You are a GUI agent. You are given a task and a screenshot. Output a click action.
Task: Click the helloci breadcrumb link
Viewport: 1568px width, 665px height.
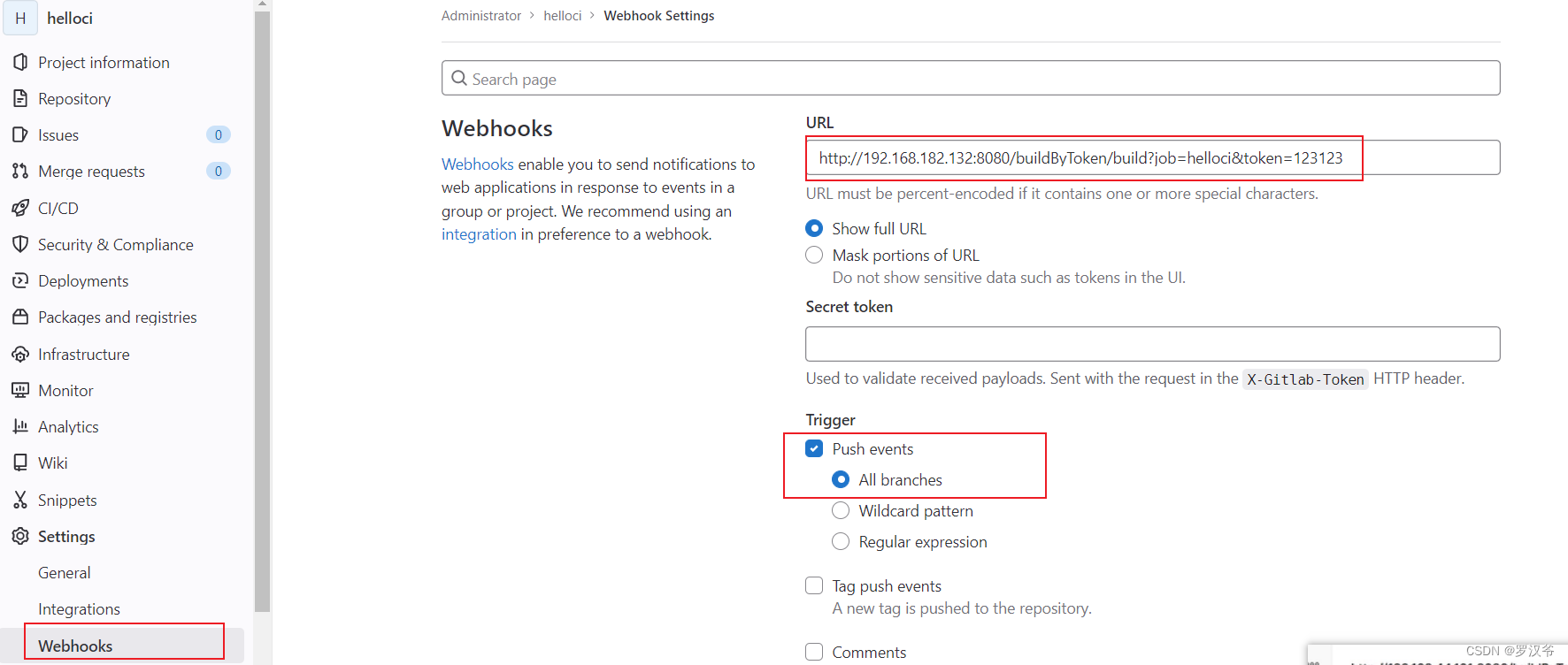[x=563, y=16]
